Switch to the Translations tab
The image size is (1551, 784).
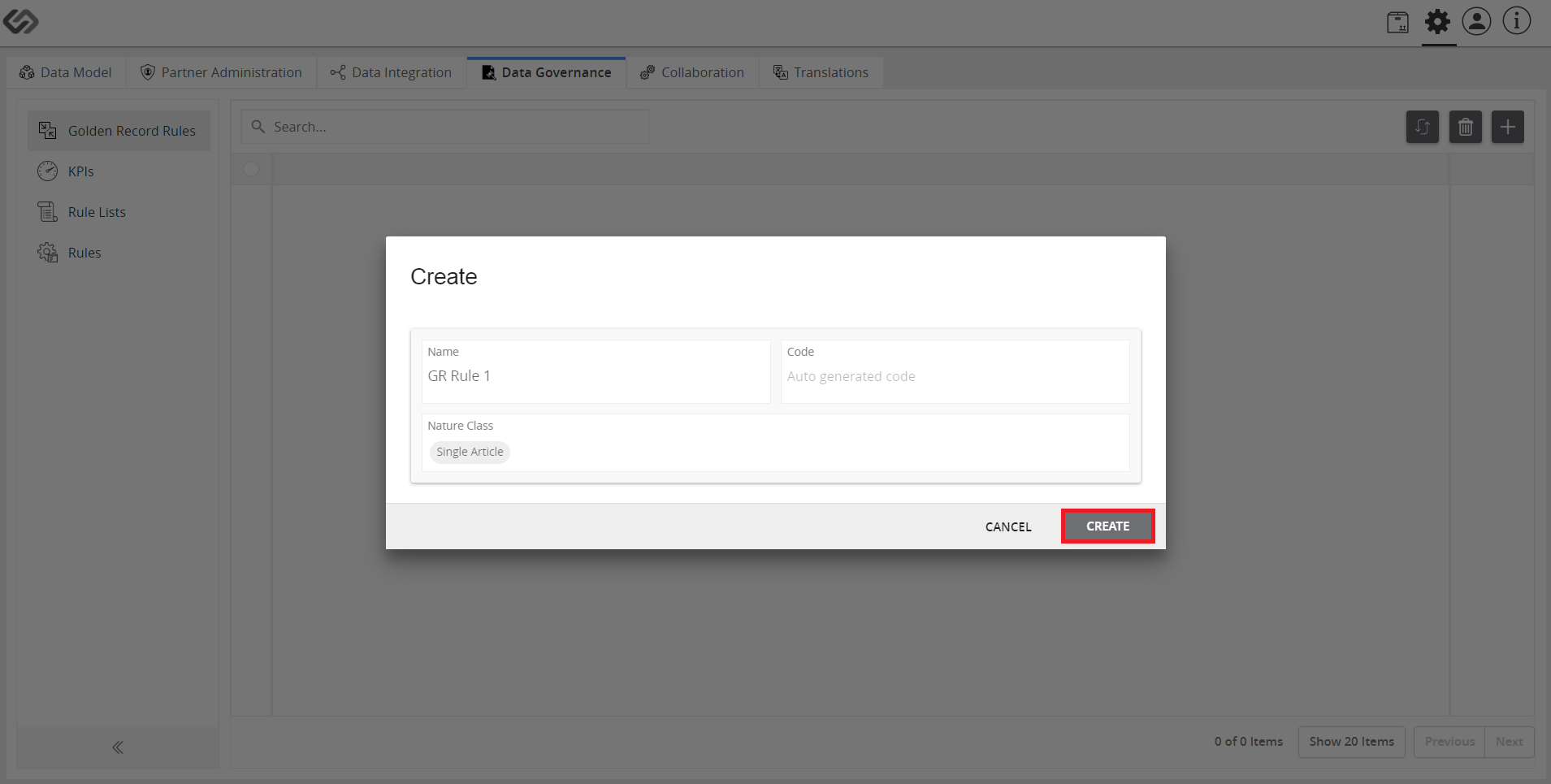(821, 72)
